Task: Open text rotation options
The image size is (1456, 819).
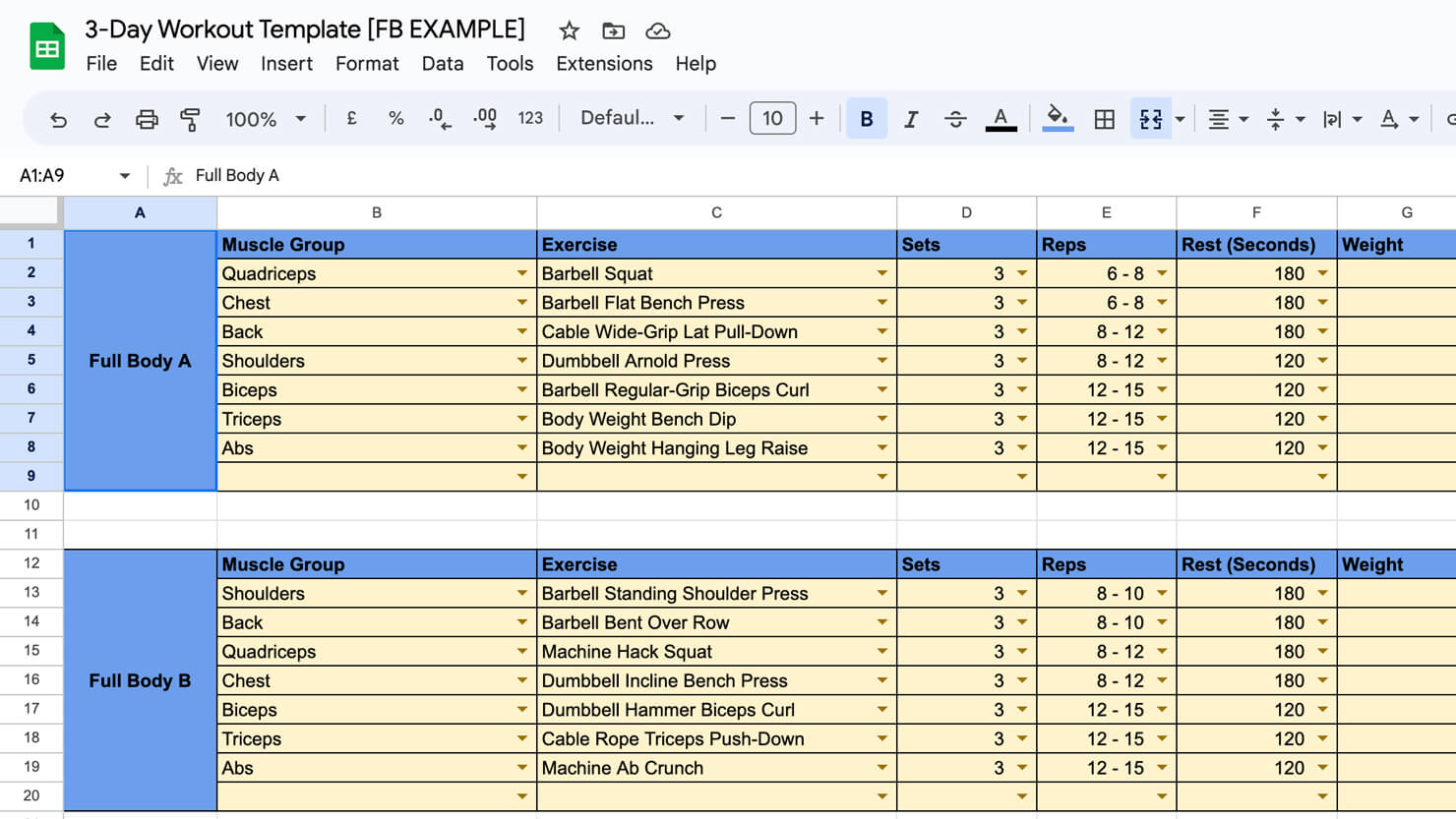Action: click(1399, 119)
